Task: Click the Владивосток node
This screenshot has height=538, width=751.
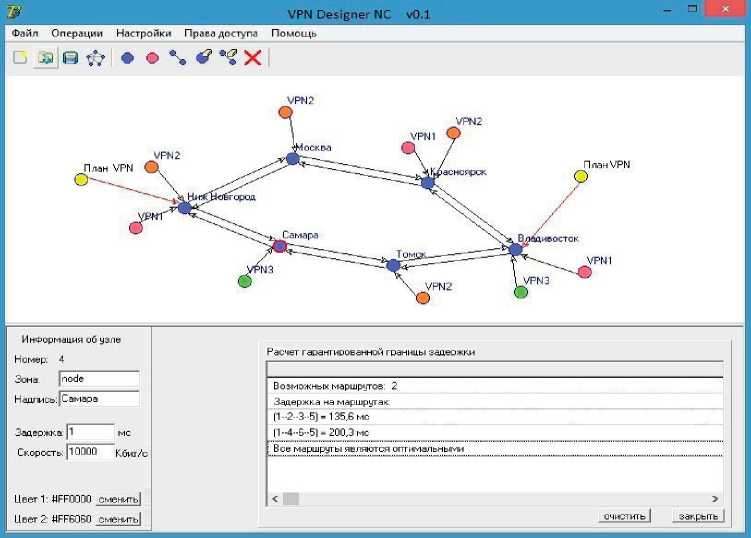Action: (x=515, y=249)
